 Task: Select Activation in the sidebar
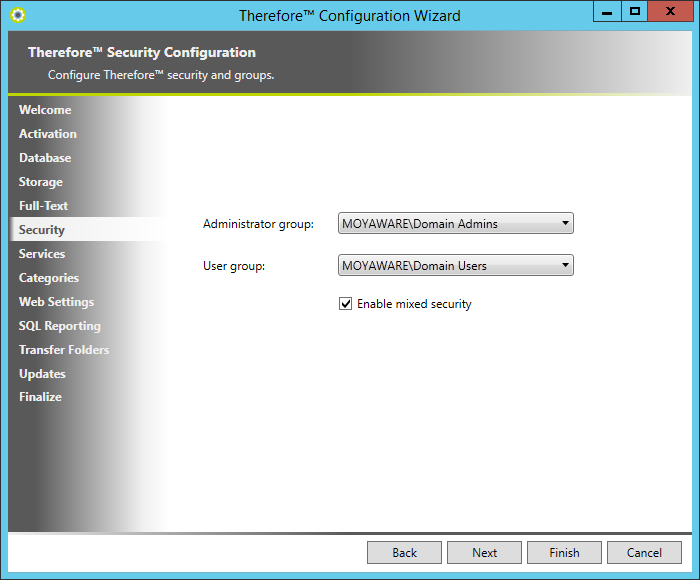point(47,134)
